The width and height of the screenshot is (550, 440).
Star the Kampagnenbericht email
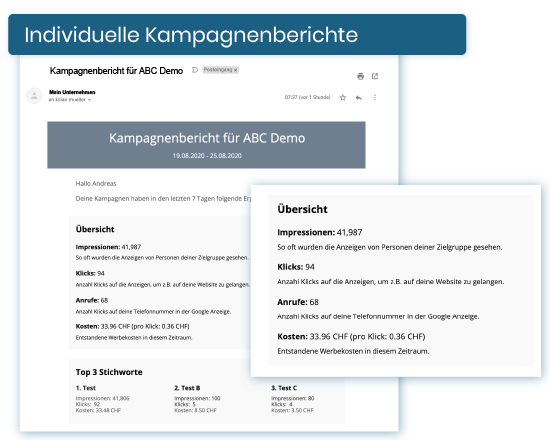coord(343,98)
